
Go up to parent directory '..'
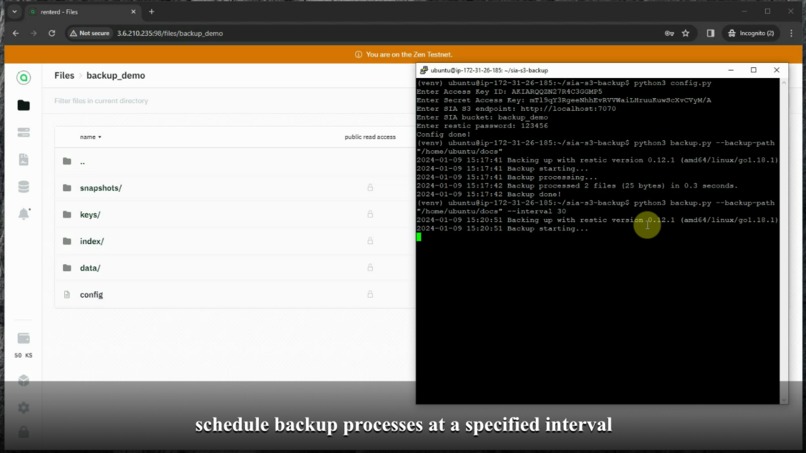click(82, 161)
